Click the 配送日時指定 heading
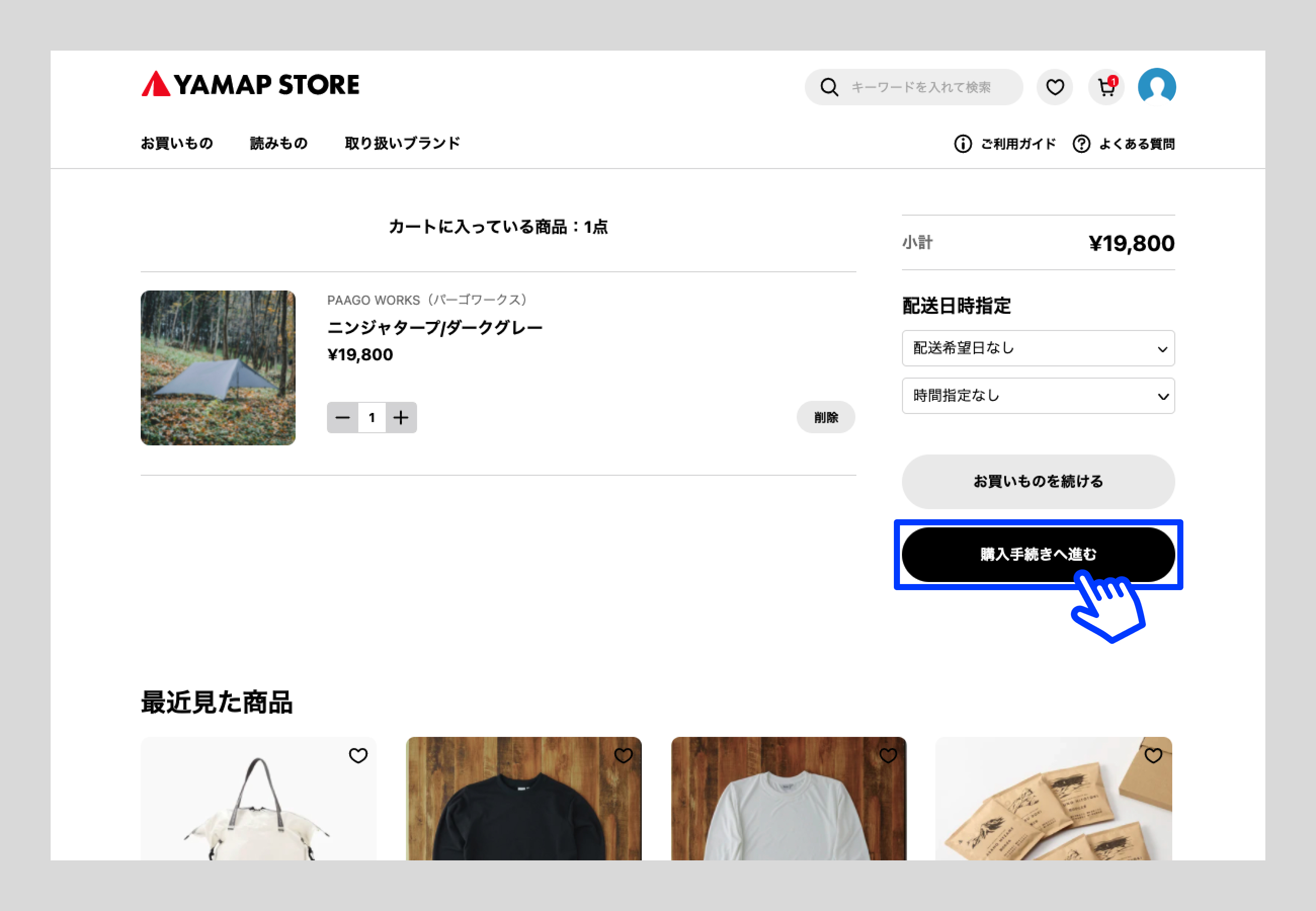The width and height of the screenshot is (1316, 911). point(957,306)
